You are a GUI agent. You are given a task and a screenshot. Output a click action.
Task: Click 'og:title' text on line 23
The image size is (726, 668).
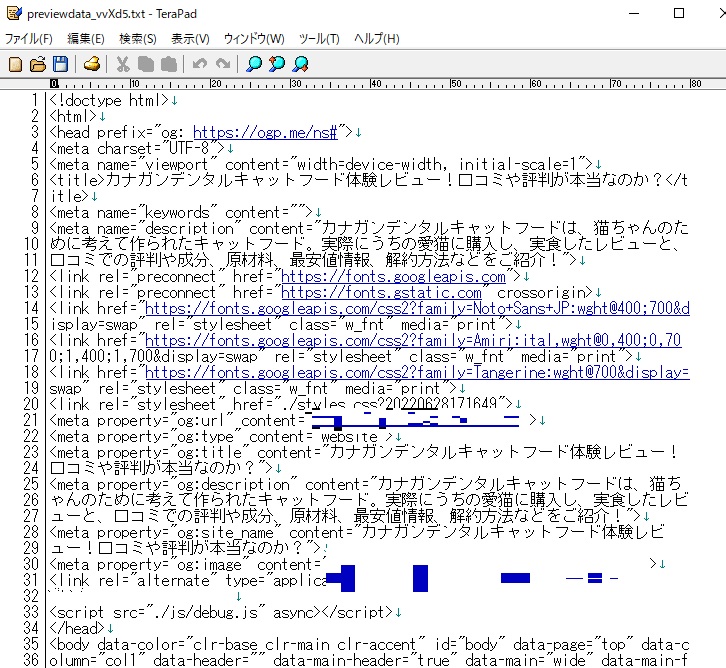tap(209, 453)
